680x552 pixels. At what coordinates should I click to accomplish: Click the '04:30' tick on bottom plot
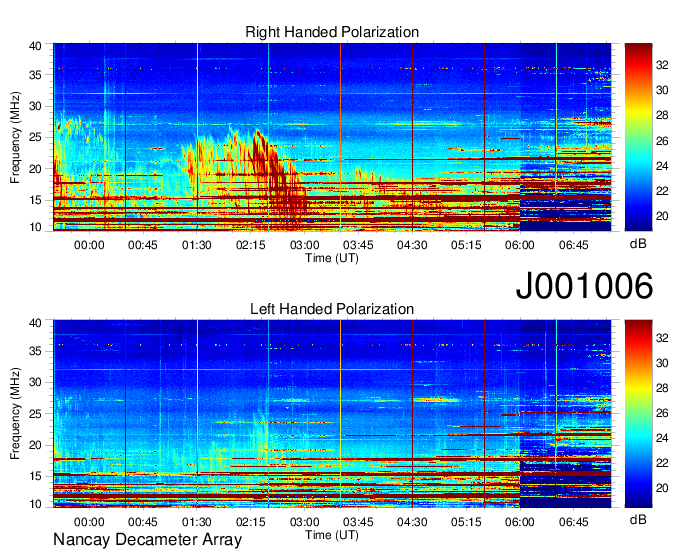pos(412,522)
